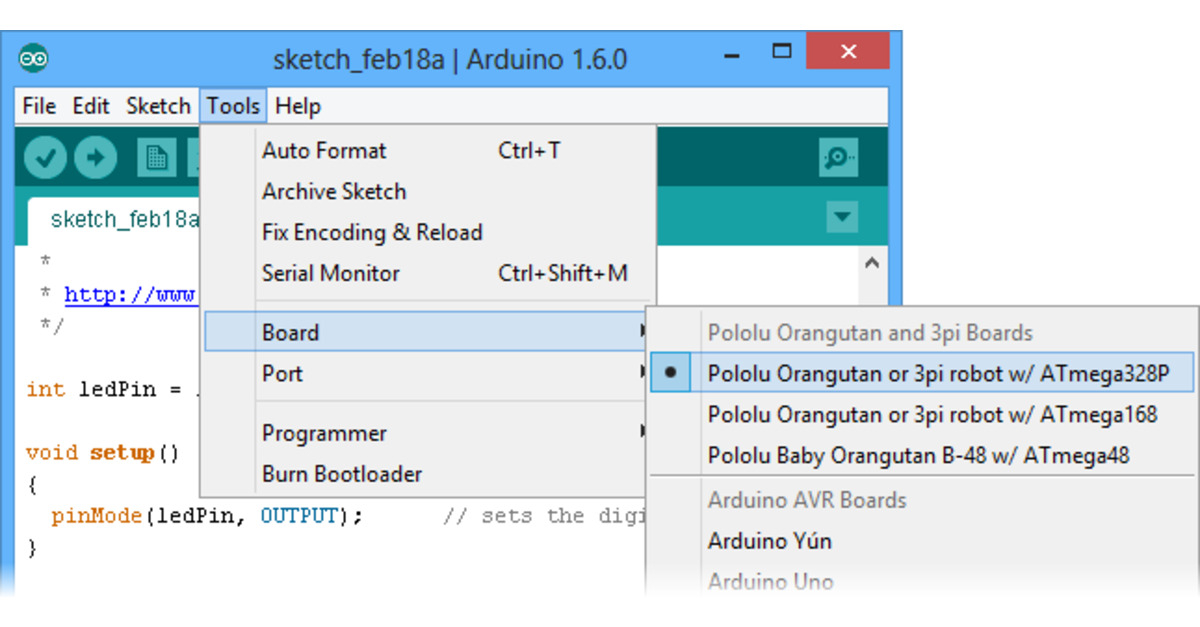
Task: Choose Archive Sketch
Action: 333,191
